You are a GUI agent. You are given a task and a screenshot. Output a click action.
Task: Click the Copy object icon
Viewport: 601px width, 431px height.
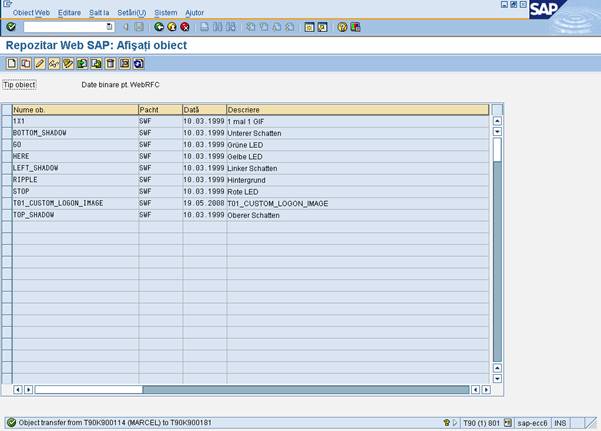tap(26, 63)
